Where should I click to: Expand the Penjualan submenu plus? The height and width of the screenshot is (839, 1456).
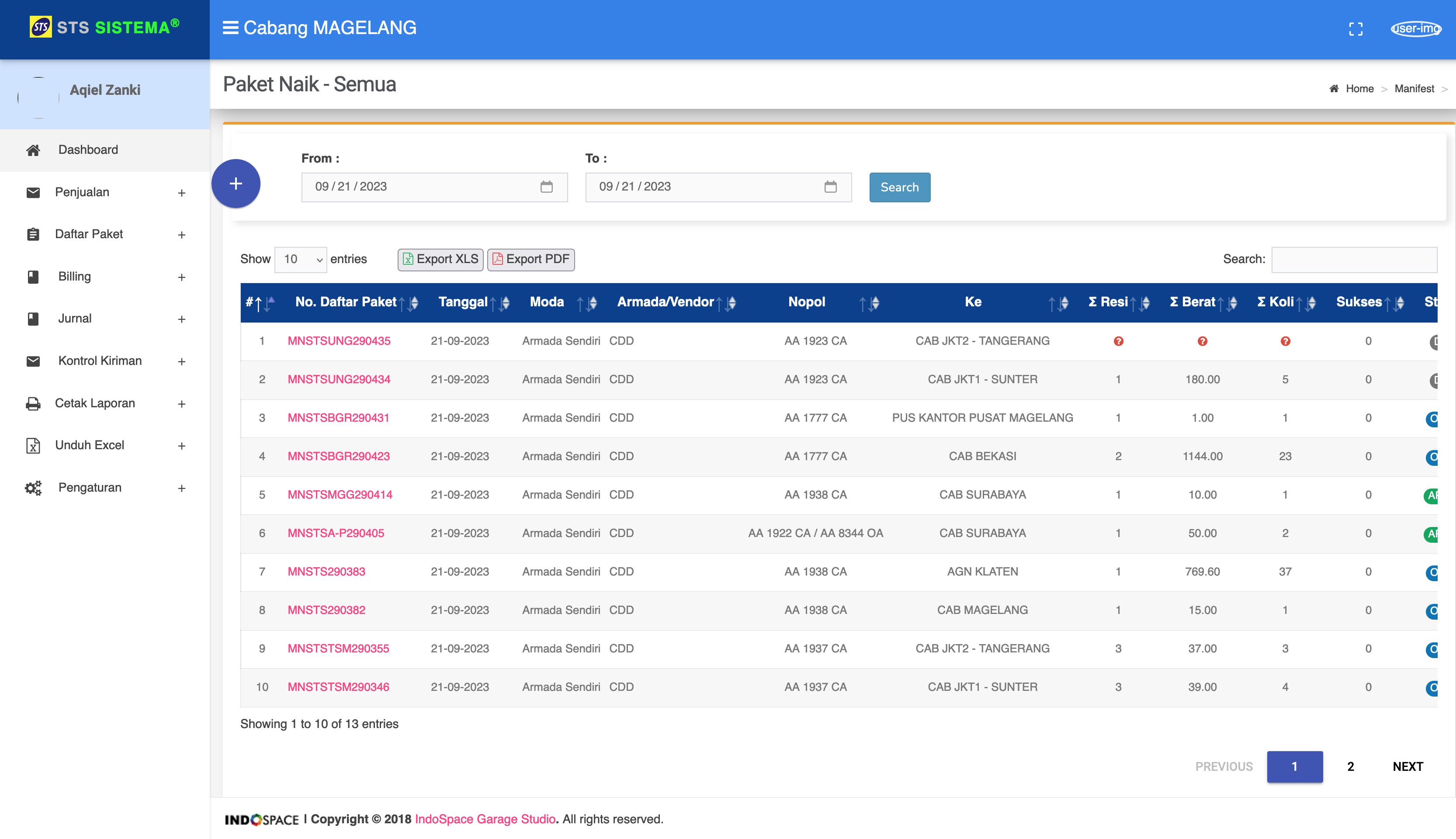coord(181,193)
